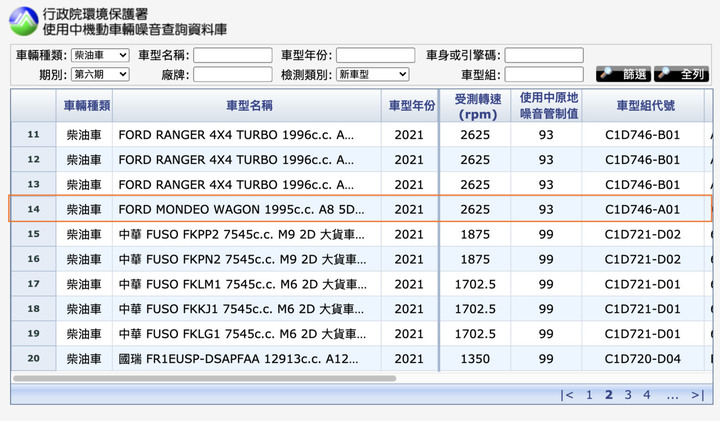Open the 車輛種類 dropdown showing 柴油車
This screenshot has width=720, height=421.
click(x=100, y=55)
